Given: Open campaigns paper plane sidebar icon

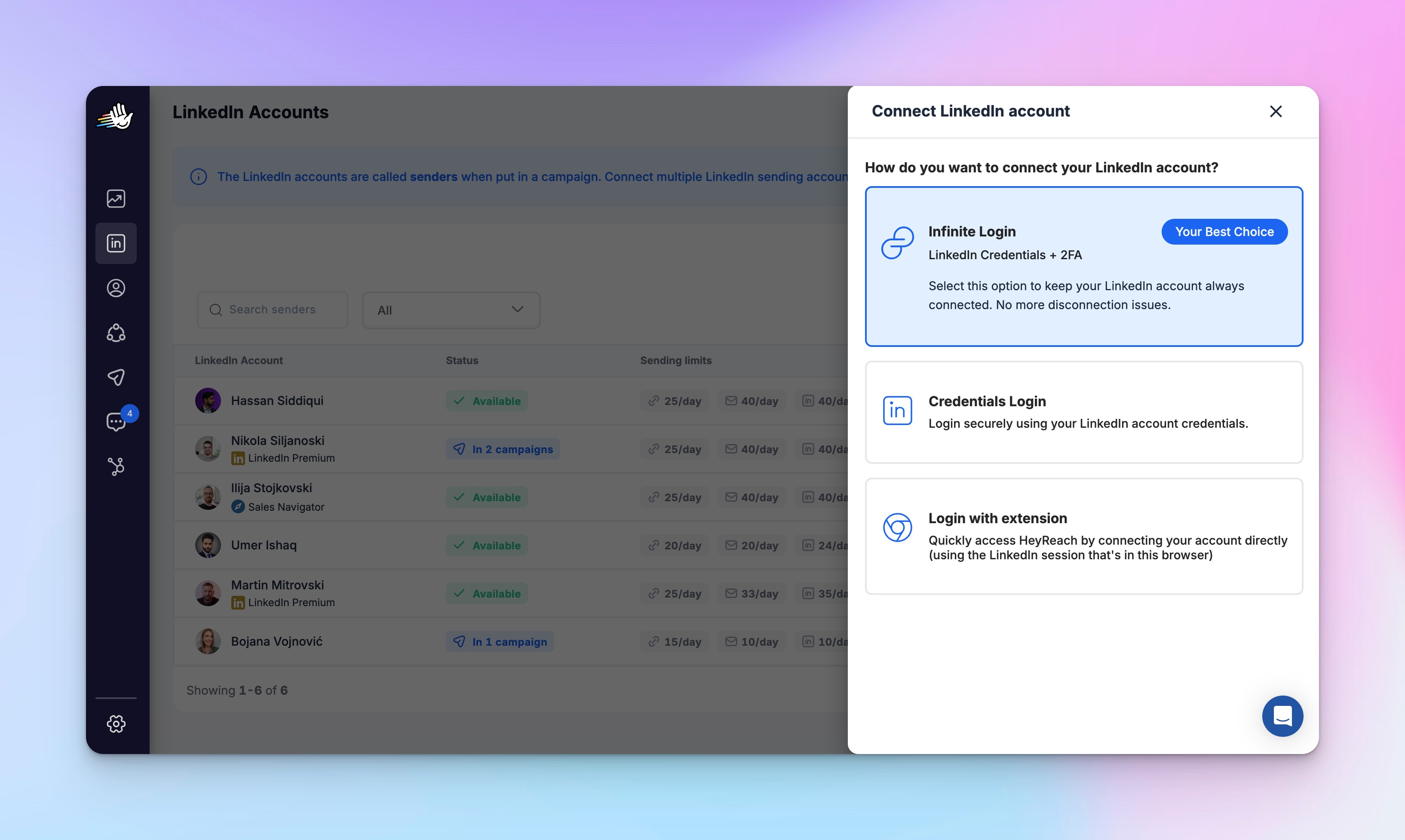Looking at the screenshot, I should (116, 377).
